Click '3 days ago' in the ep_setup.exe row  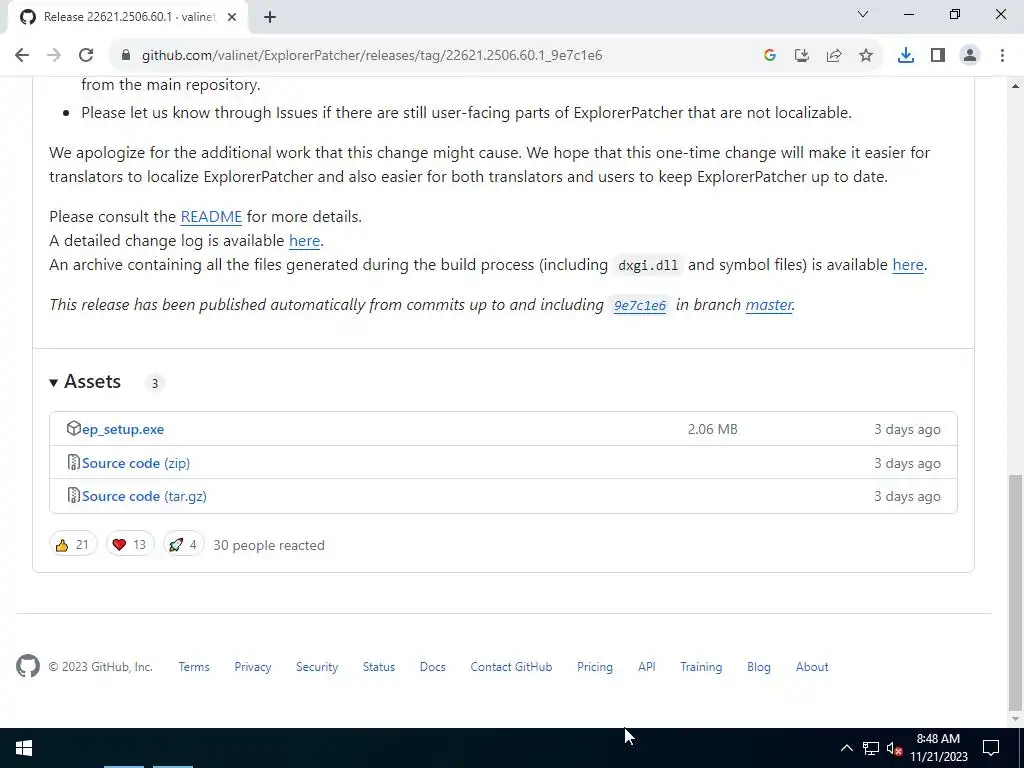pyautogui.click(x=908, y=430)
